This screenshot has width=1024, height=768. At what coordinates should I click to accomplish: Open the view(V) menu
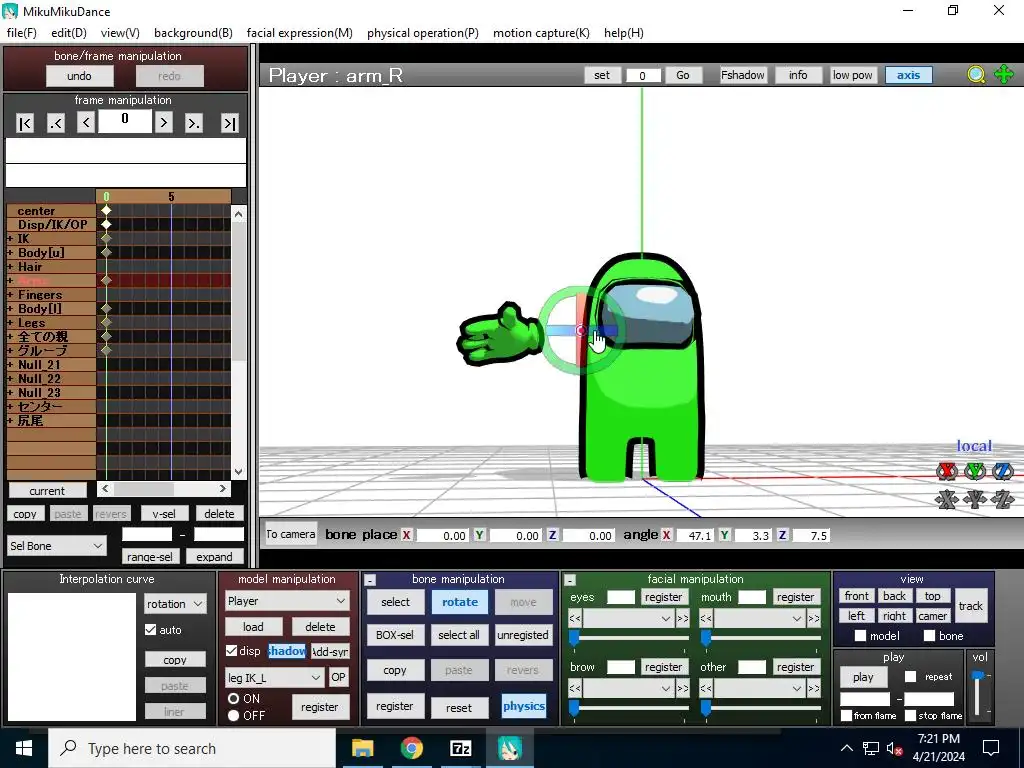[x=120, y=33]
